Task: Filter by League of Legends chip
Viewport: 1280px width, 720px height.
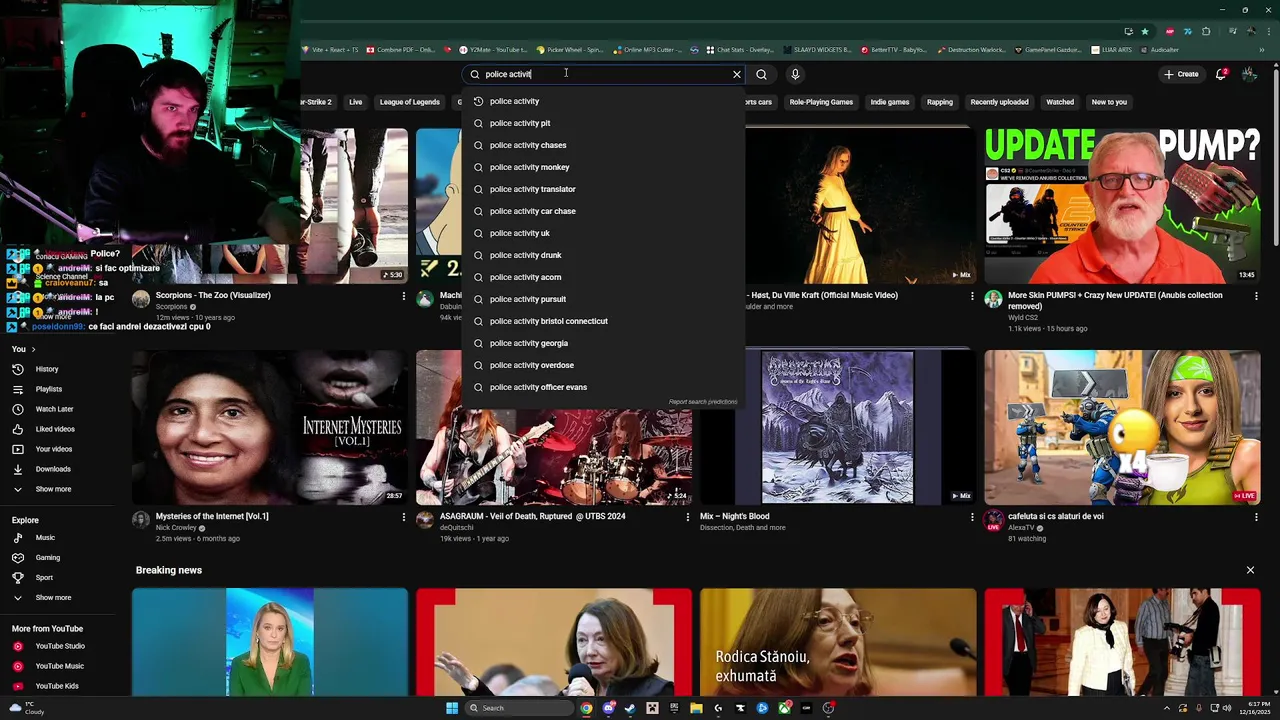Action: click(x=409, y=102)
